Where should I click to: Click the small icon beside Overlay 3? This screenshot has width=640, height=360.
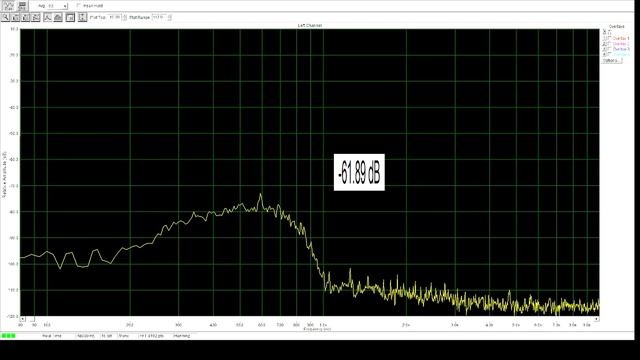point(604,49)
